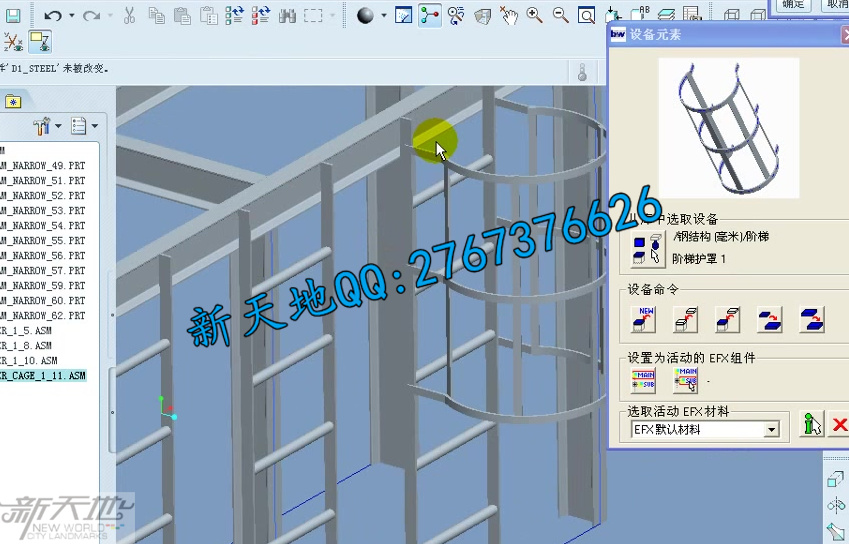The width and height of the screenshot is (849, 544).
Task: Click the Refit zoom window icon
Action: click(586, 15)
